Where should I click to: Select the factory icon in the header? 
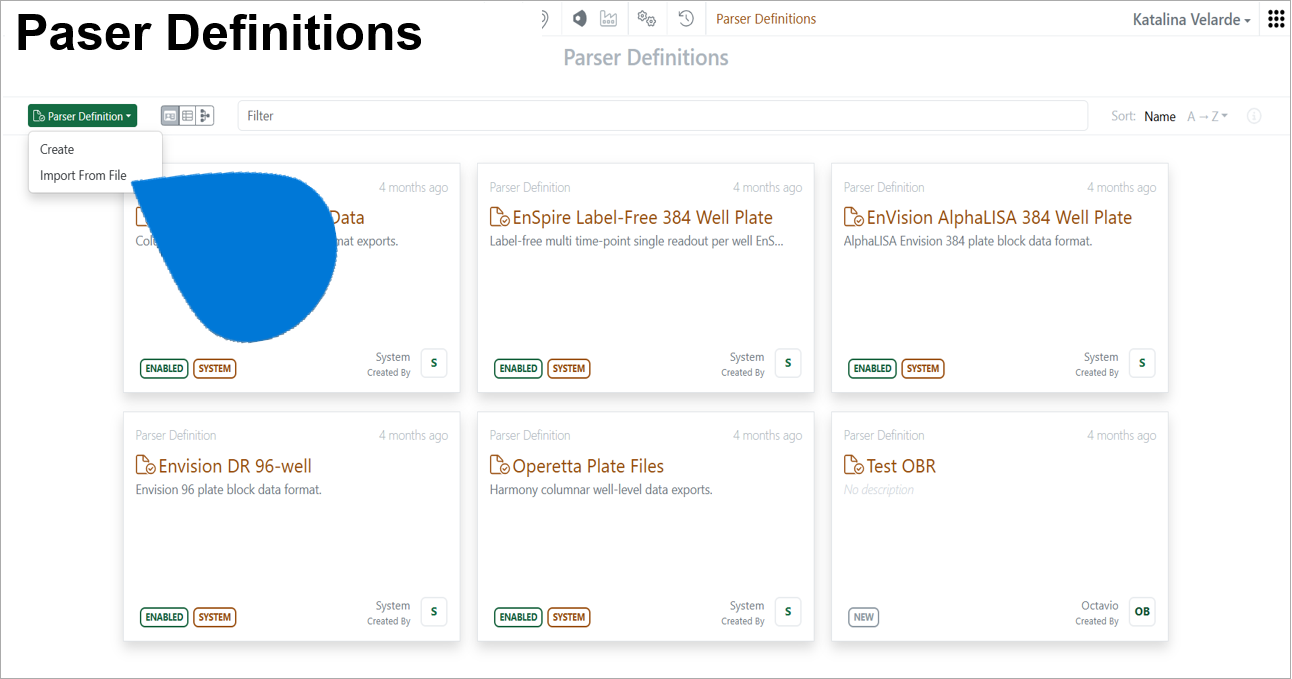pyautogui.click(x=608, y=18)
